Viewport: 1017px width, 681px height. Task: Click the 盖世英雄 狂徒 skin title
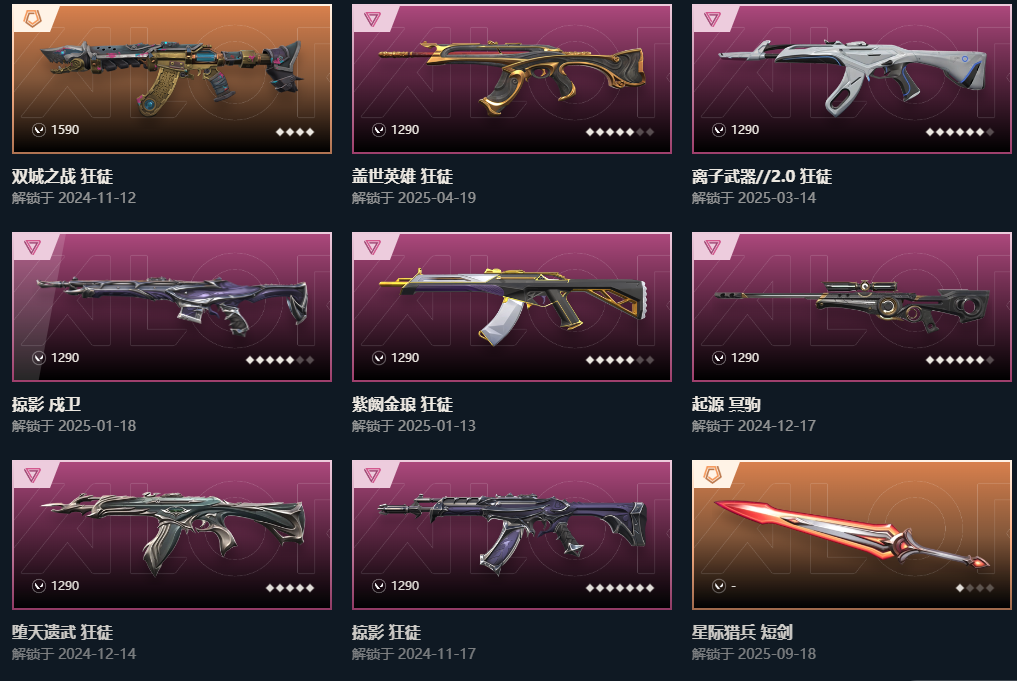(402, 176)
